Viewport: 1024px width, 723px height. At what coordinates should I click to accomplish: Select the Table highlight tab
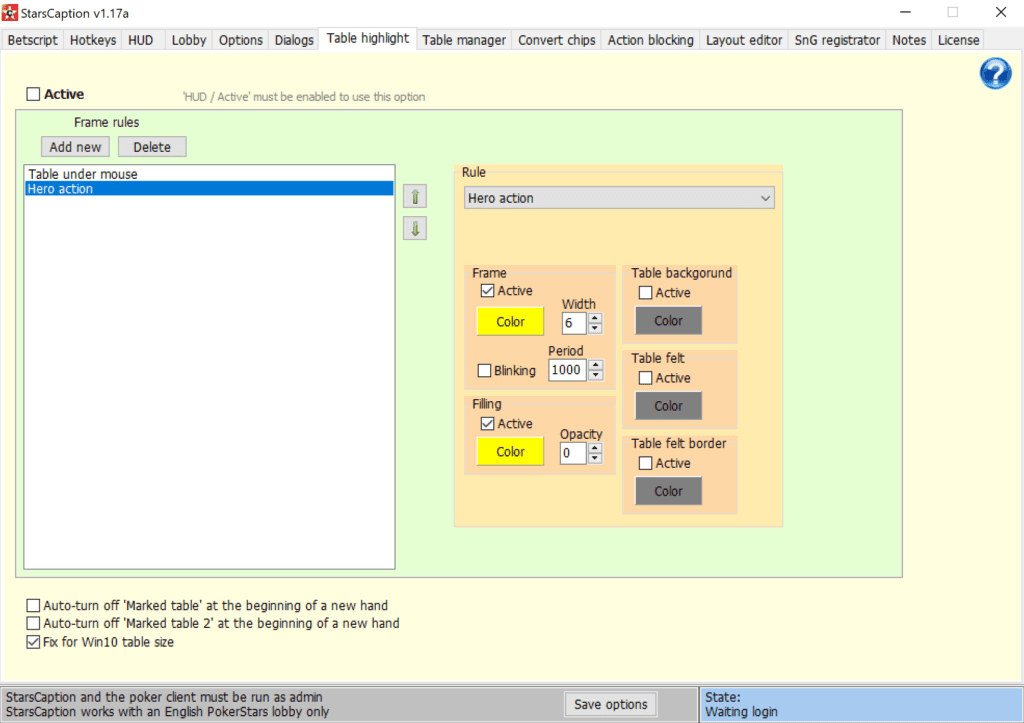click(x=368, y=39)
